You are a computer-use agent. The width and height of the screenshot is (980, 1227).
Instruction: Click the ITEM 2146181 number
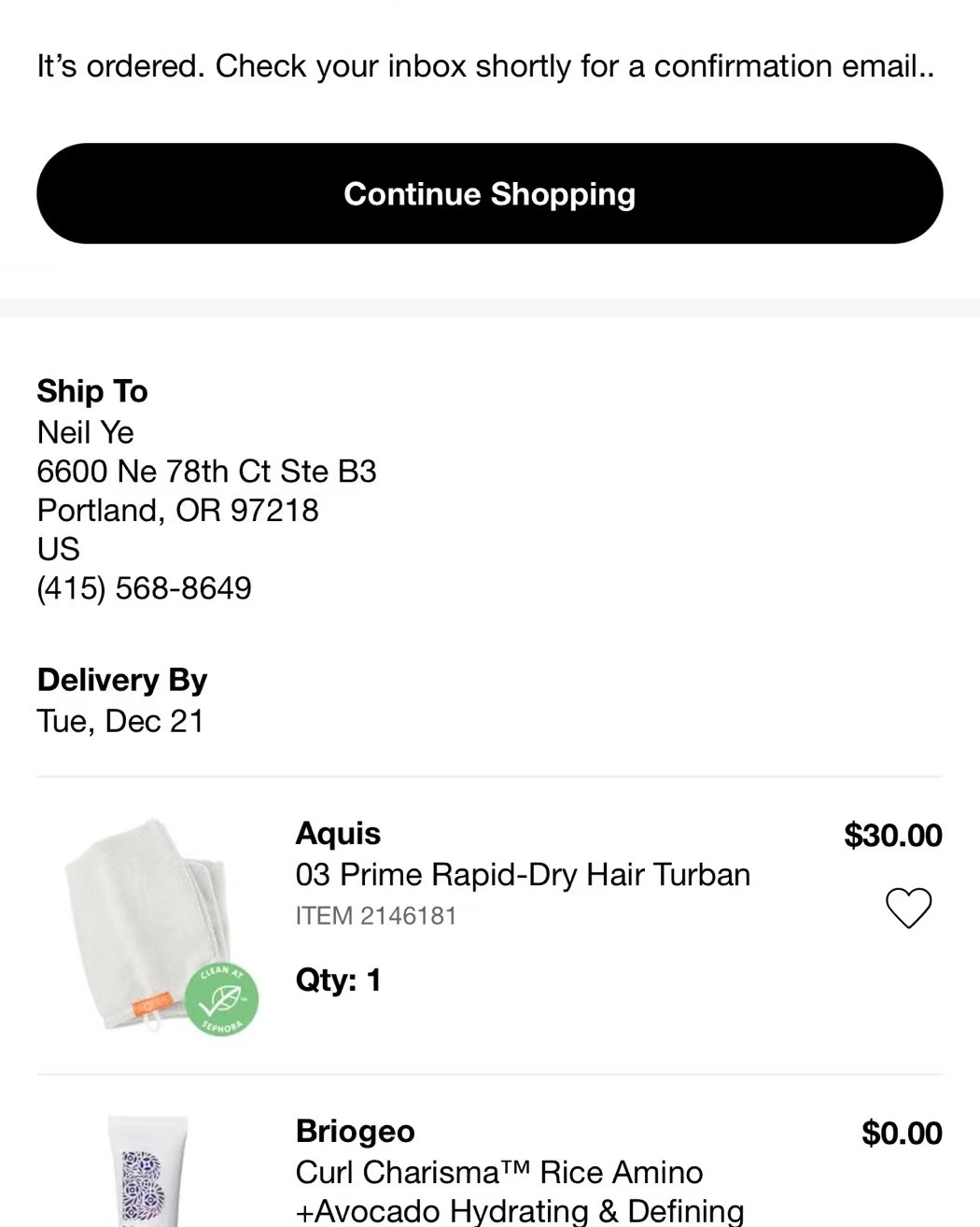tap(375, 916)
